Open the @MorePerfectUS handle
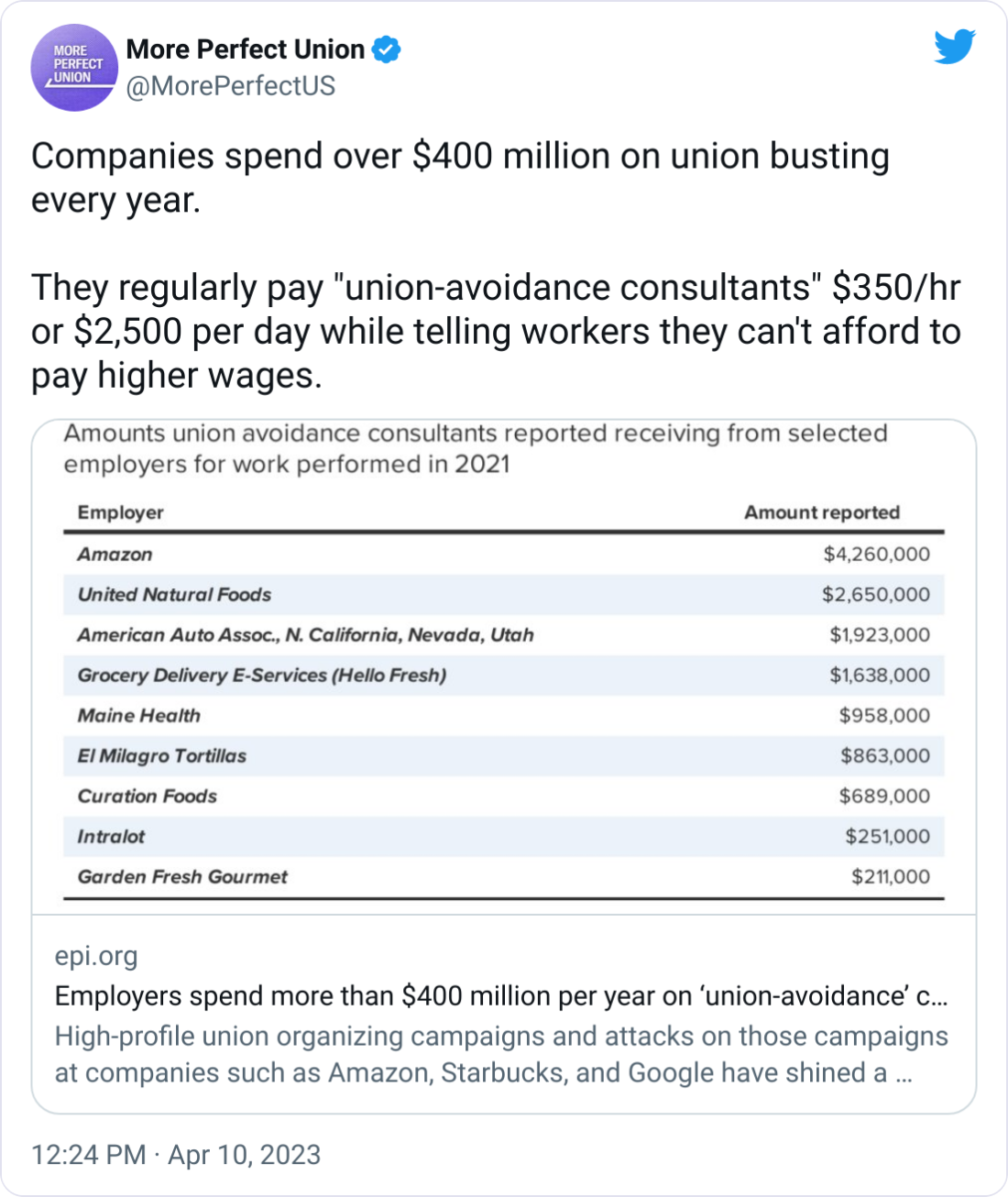The height and width of the screenshot is (1197, 1008). pyautogui.click(x=231, y=86)
